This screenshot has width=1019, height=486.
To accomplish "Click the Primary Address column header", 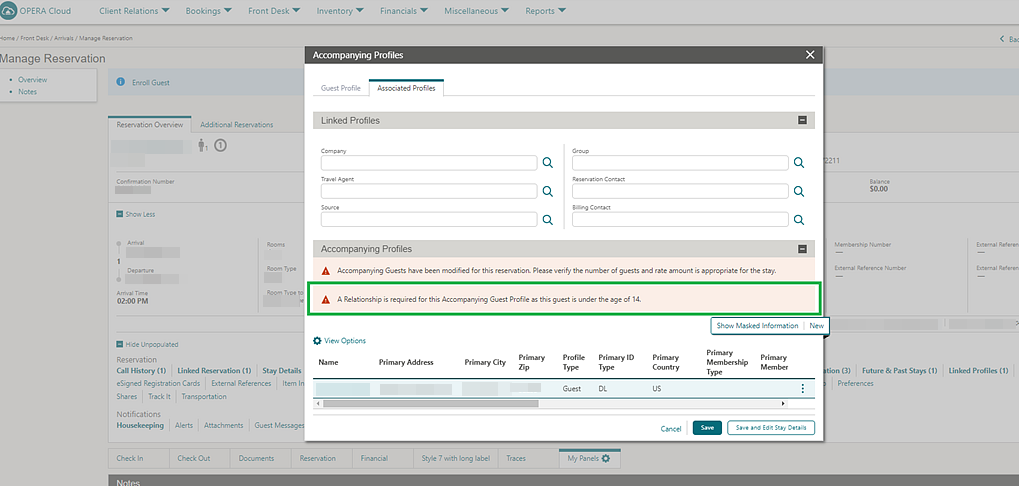I will point(406,362).
